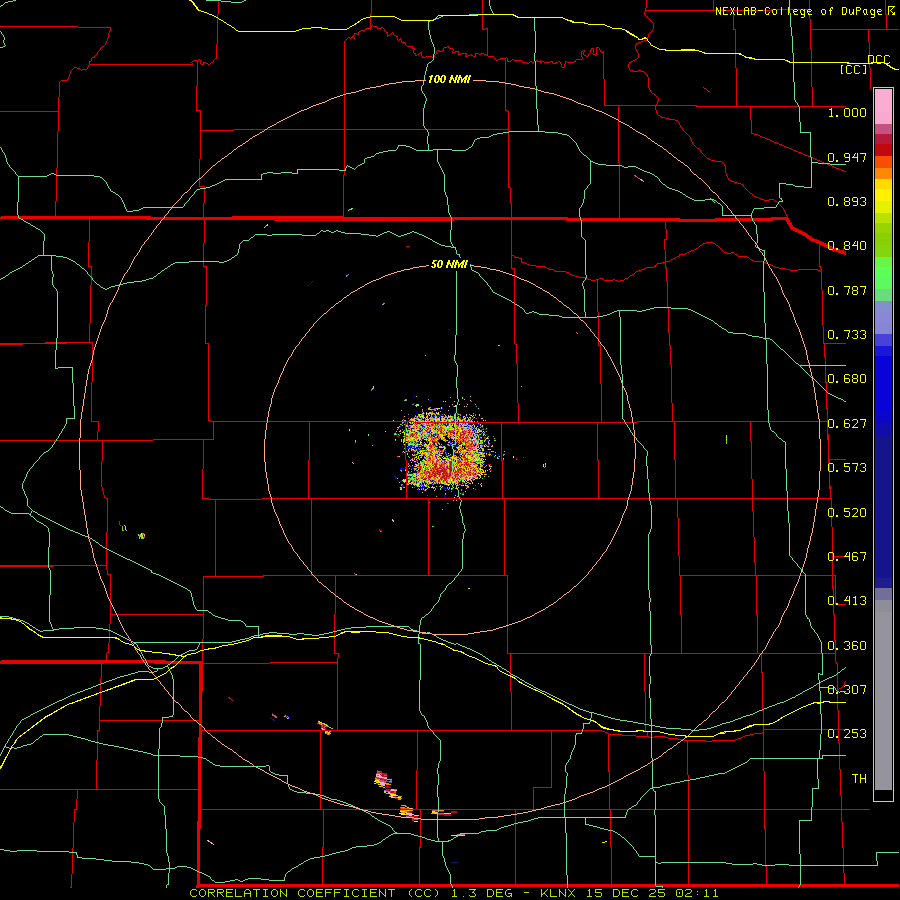
Task: Click the 1.000 legend value
Action: click(847, 112)
